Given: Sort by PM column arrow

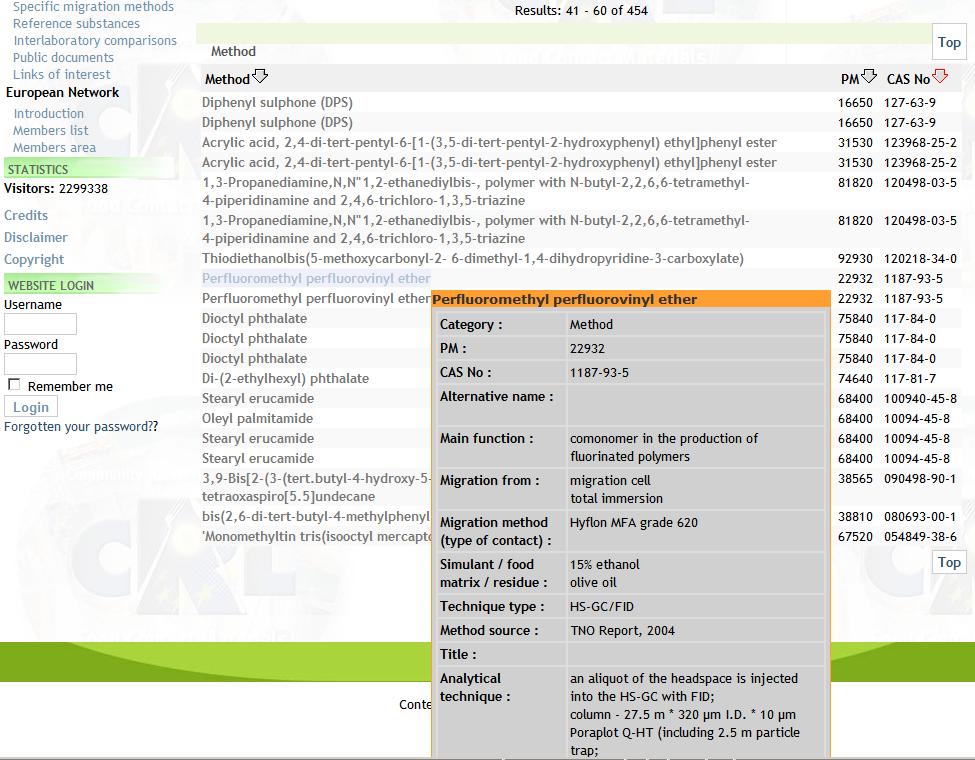Looking at the screenshot, I should 869,77.
